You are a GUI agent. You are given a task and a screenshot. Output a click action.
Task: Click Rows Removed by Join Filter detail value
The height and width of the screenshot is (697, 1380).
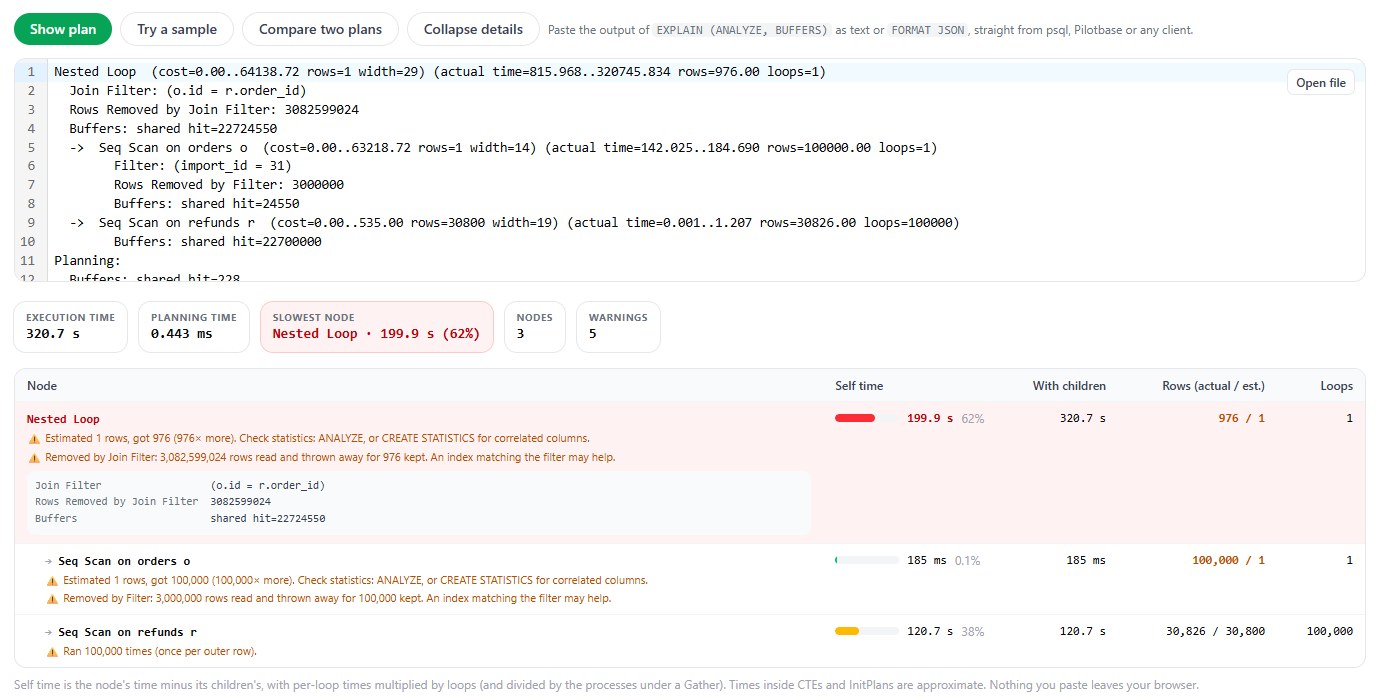point(241,502)
